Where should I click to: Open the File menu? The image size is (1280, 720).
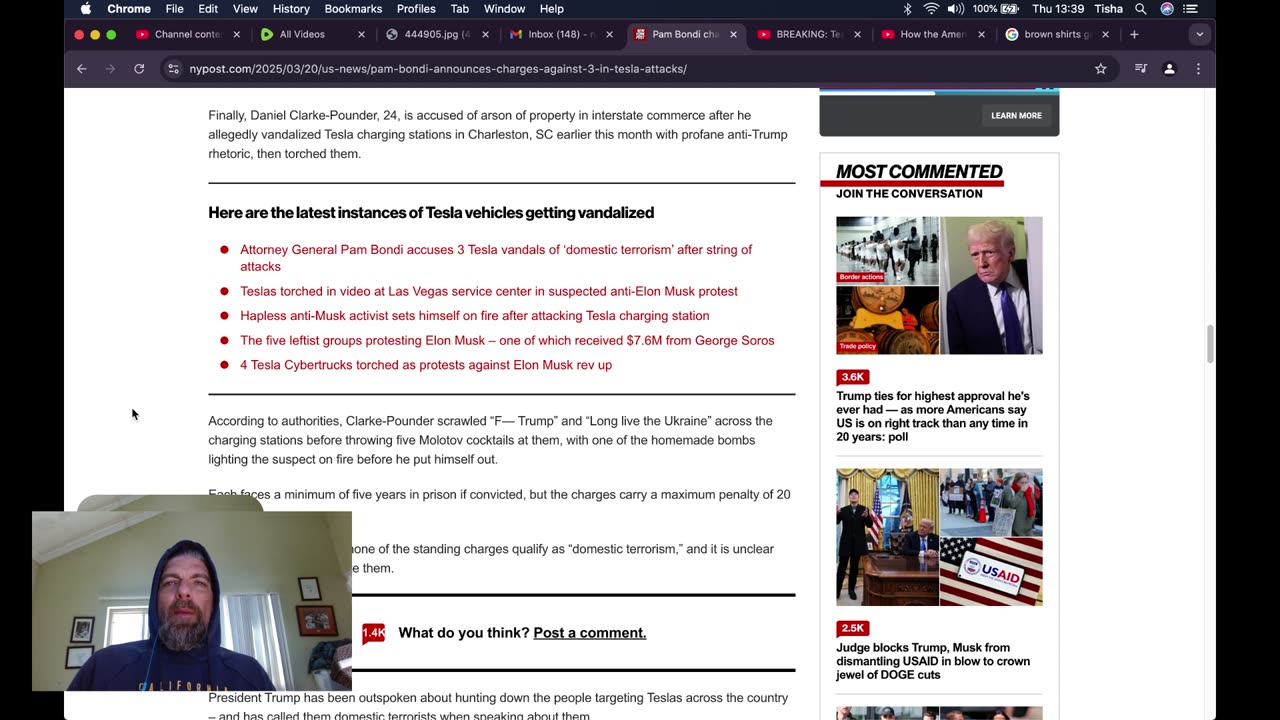click(x=174, y=9)
